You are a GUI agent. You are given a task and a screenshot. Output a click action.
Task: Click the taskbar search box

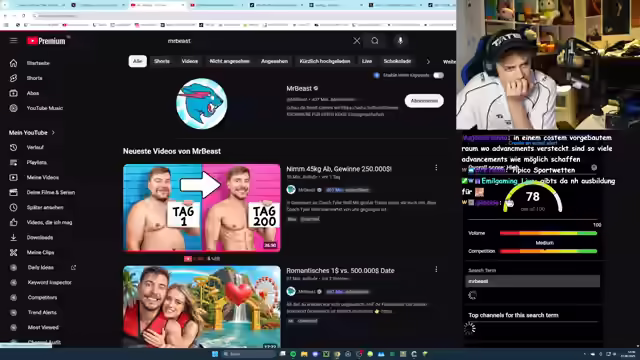click(249, 354)
